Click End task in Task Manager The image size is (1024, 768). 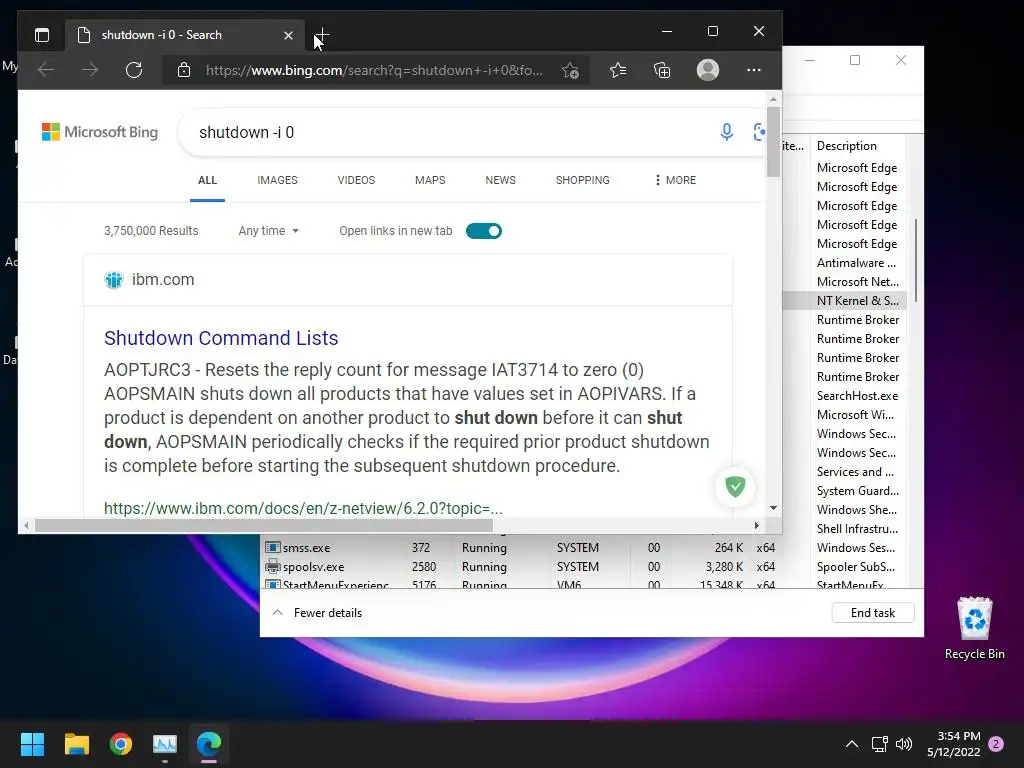pos(872,613)
